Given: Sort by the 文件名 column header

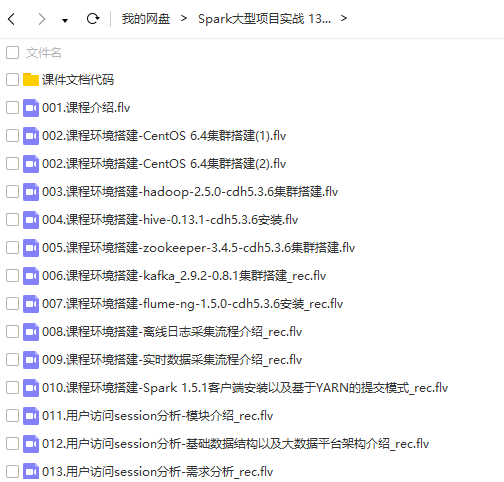Looking at the screenshot, I should (44, 53).
